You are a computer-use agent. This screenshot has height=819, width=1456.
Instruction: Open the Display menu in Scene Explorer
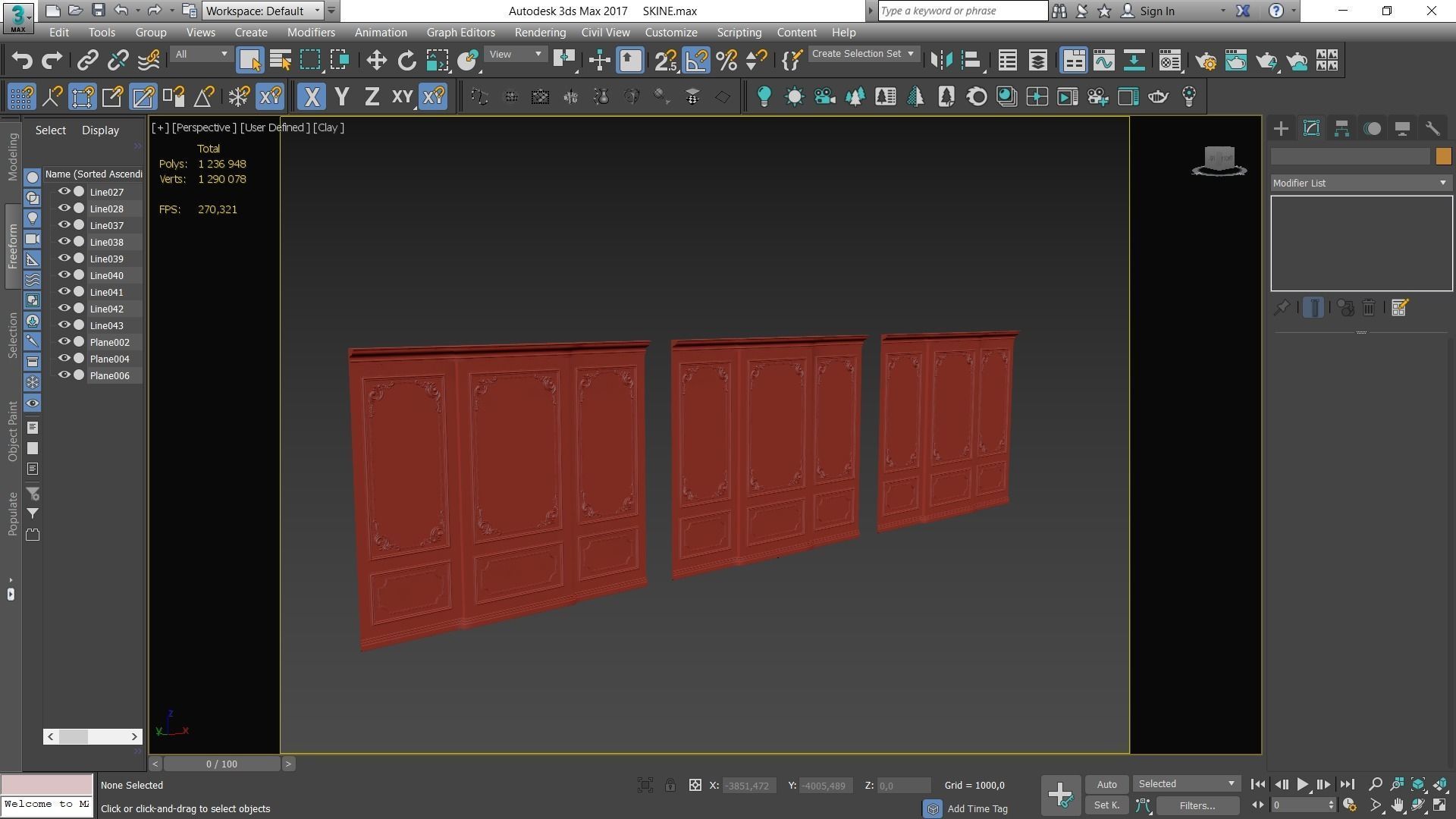100,130
